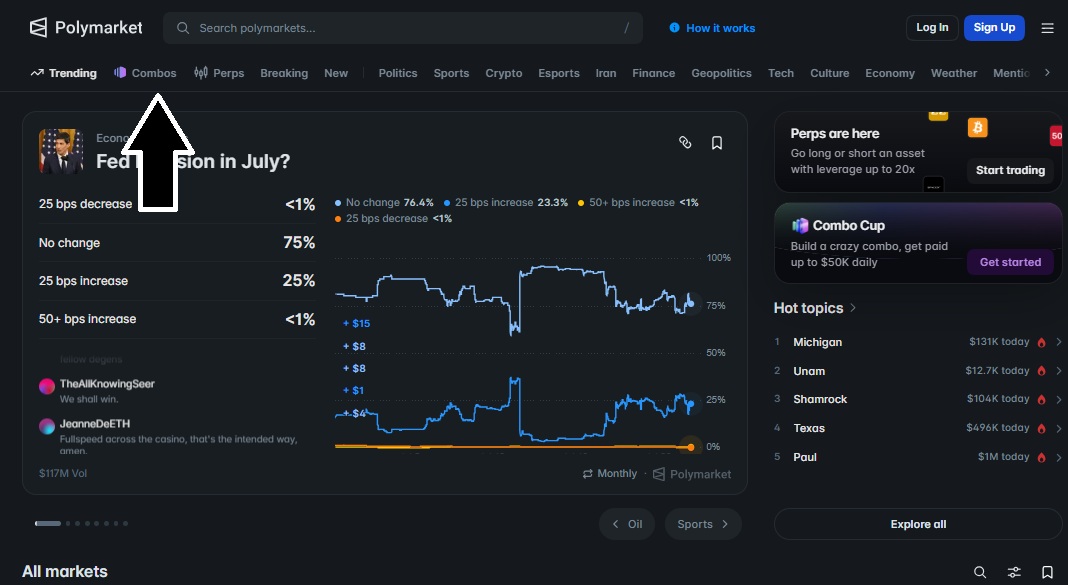Viewport: 1068px width, 585px height.
Task: Select the Trending tab
Action: pyautogui.click(x=64, y=73)
